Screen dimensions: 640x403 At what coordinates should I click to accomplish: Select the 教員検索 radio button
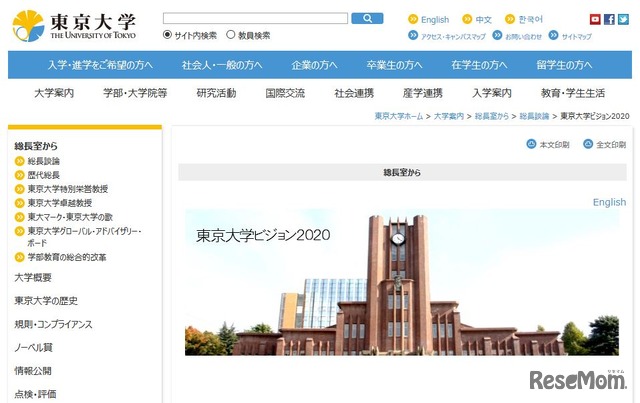(231, 35)
